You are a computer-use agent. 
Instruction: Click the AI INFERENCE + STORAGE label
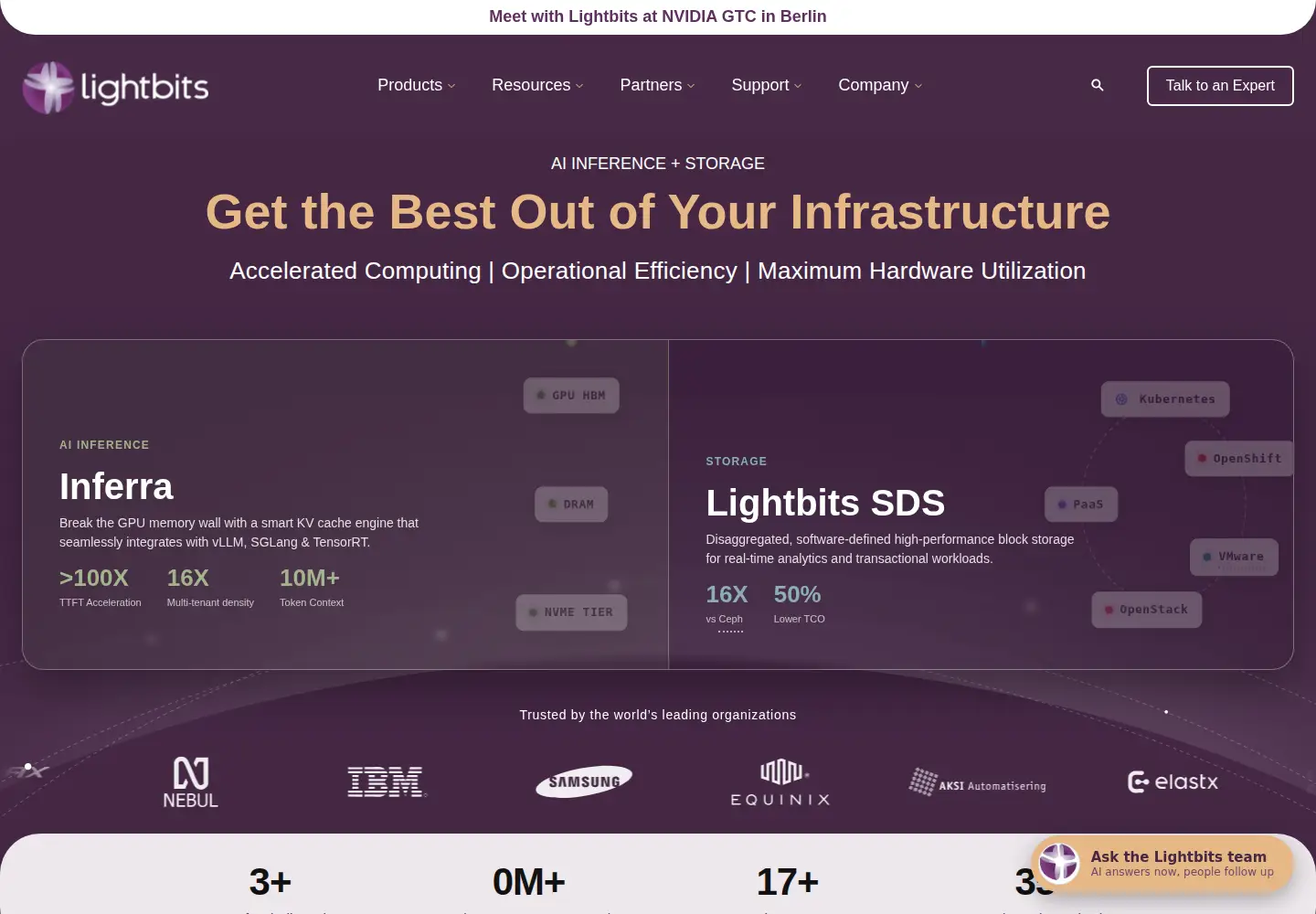[x=658, y=164]
